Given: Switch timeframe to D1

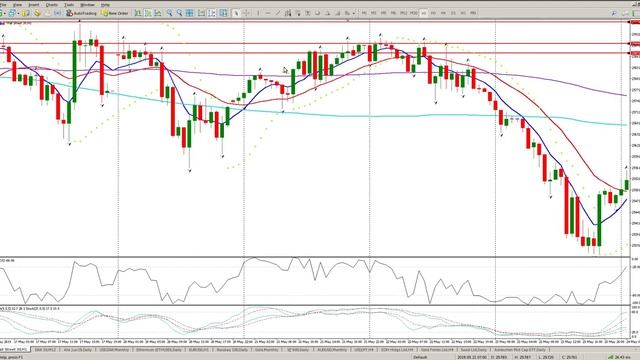Looking at the screenshot, I should [x=453, y=13].
